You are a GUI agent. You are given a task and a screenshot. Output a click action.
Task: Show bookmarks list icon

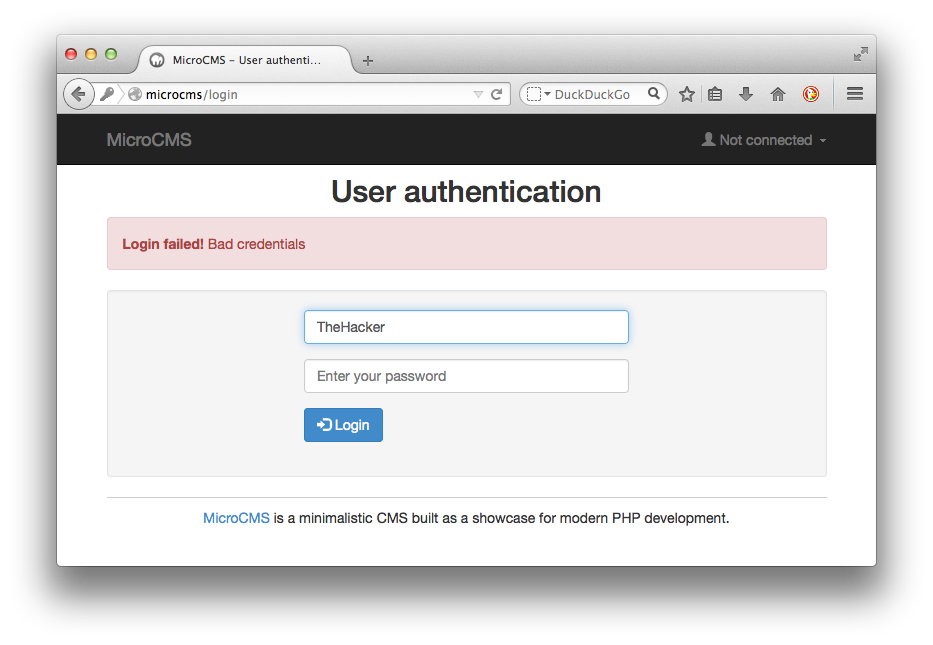[x=715, y=94]
